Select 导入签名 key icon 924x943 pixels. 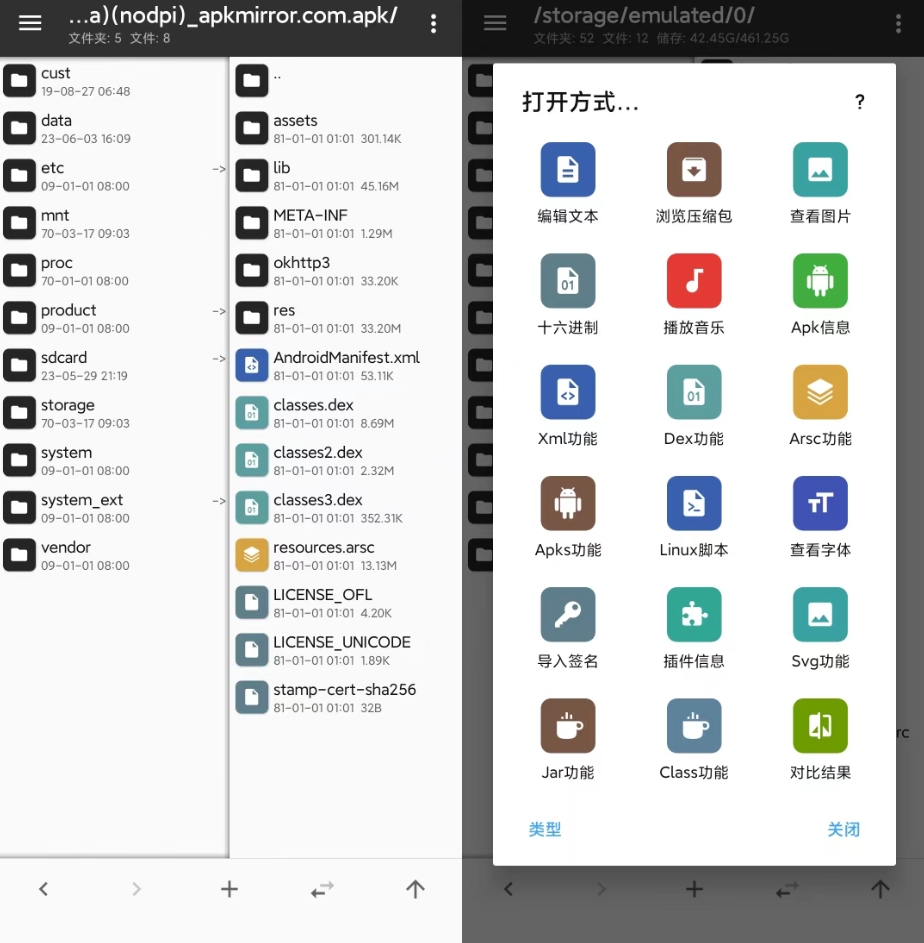pyautogui.click(x=567, y=614)
